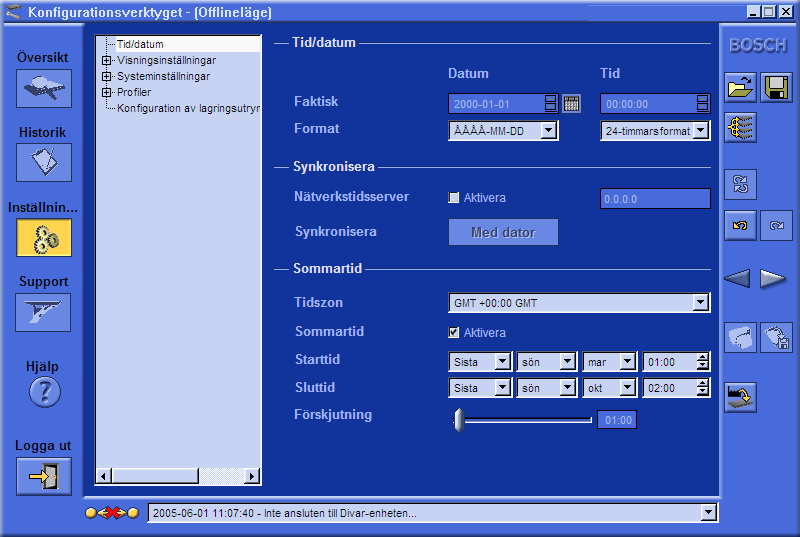Click the greyed drive icon above transfer icon
This screenshot has height=537, width=800.
click(740, 337)
